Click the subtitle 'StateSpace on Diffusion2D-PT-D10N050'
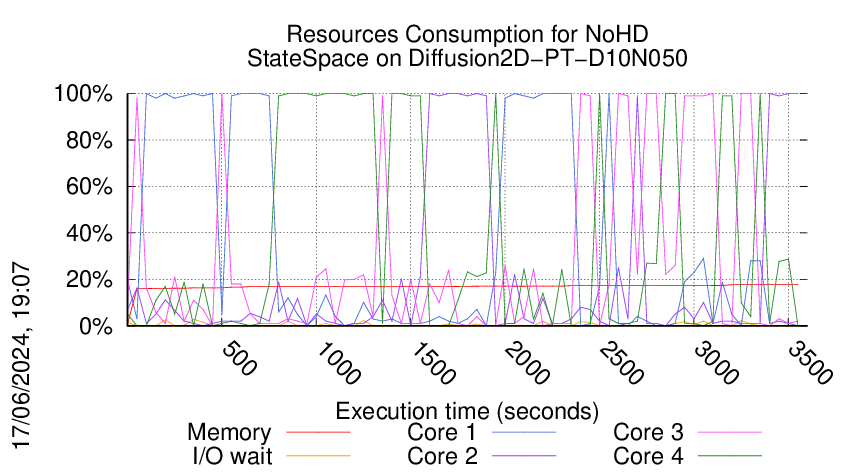This screenshot has height=475, width=850. [467, 58]
